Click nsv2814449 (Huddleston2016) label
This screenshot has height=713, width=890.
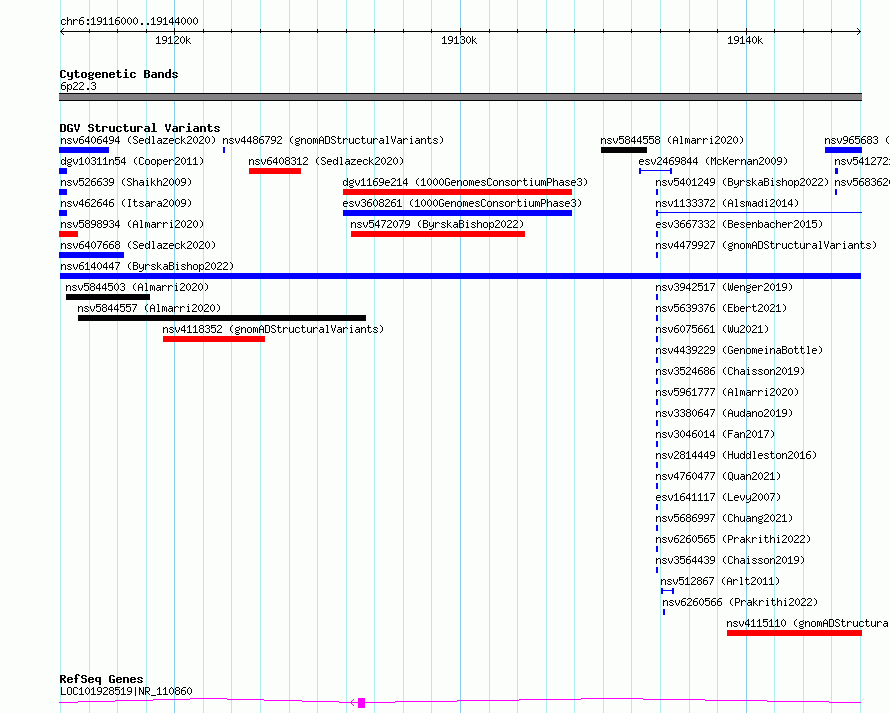pyautogui.click(x=736, y=455)
